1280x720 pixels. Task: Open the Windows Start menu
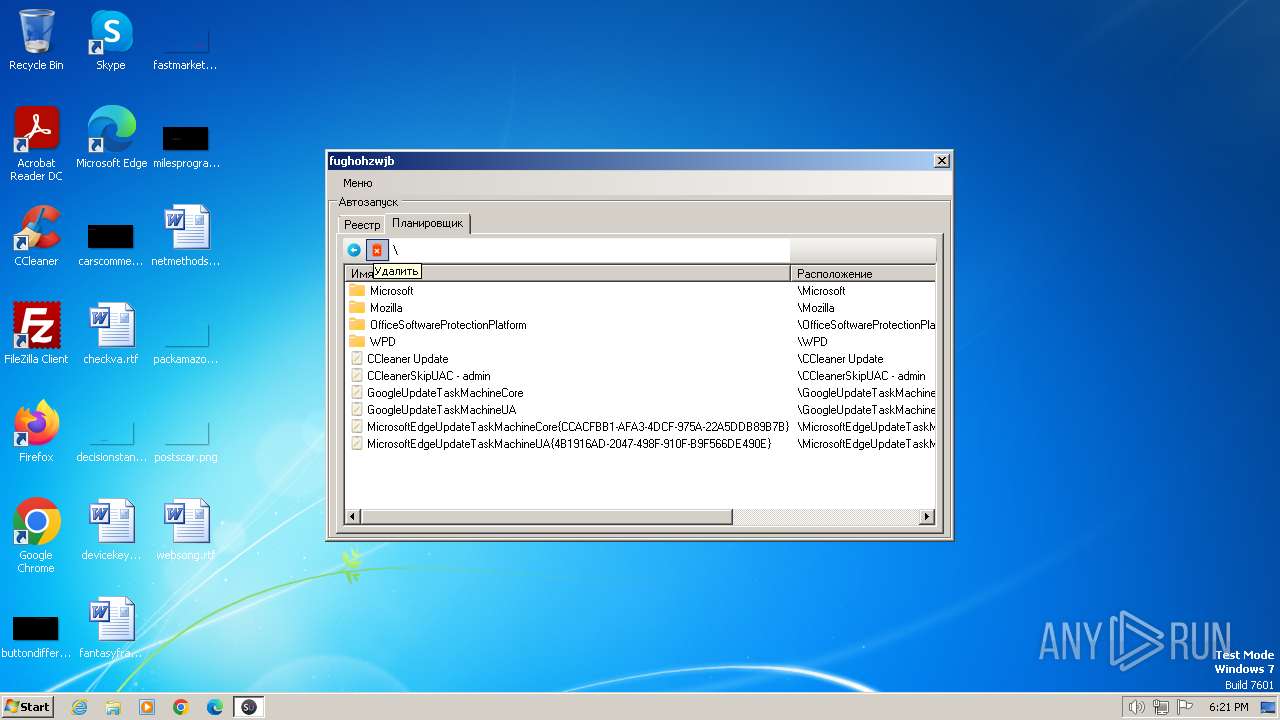coord(27,707)
